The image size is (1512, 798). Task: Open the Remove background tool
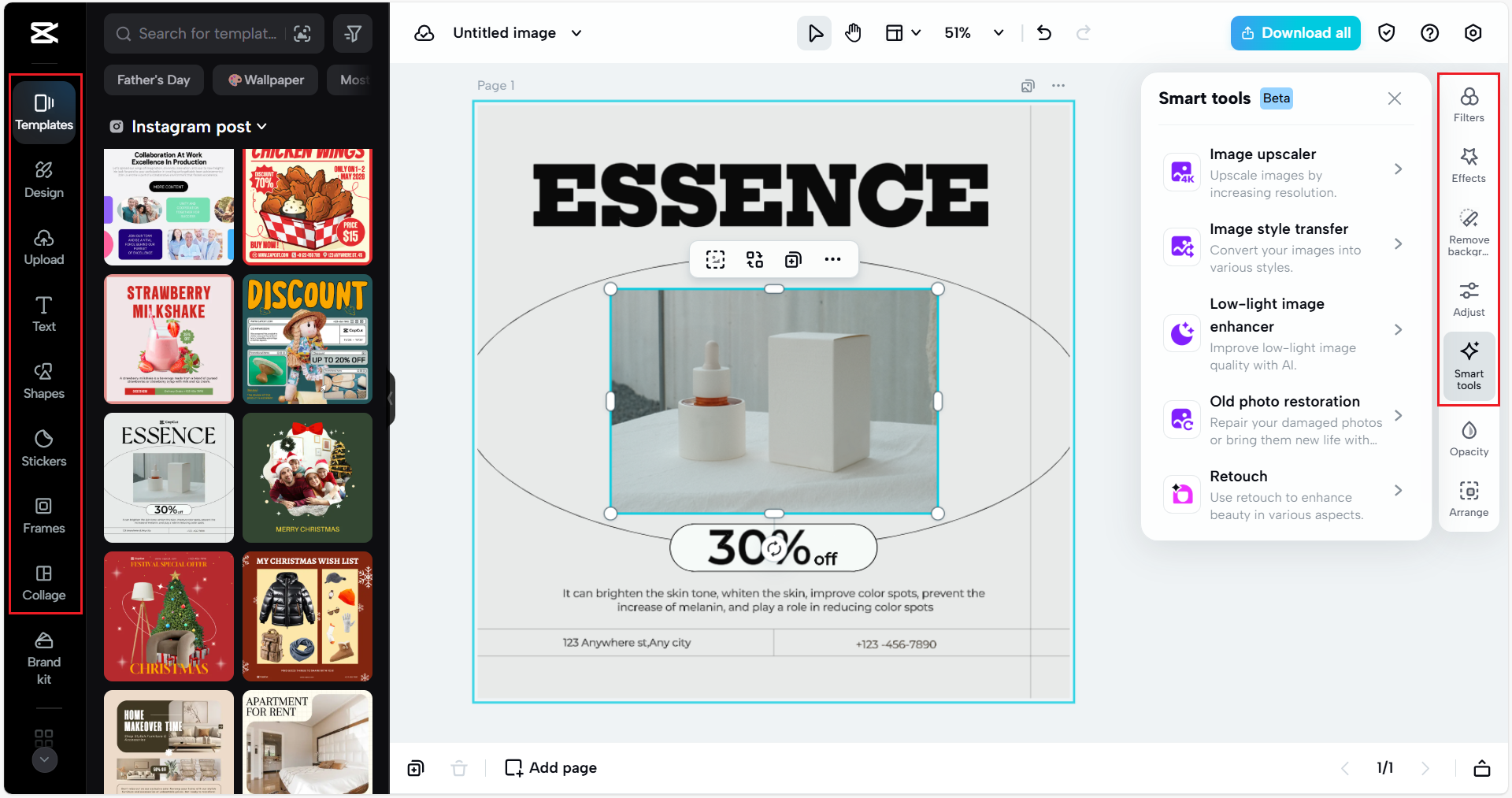(x=1469, y=232)
